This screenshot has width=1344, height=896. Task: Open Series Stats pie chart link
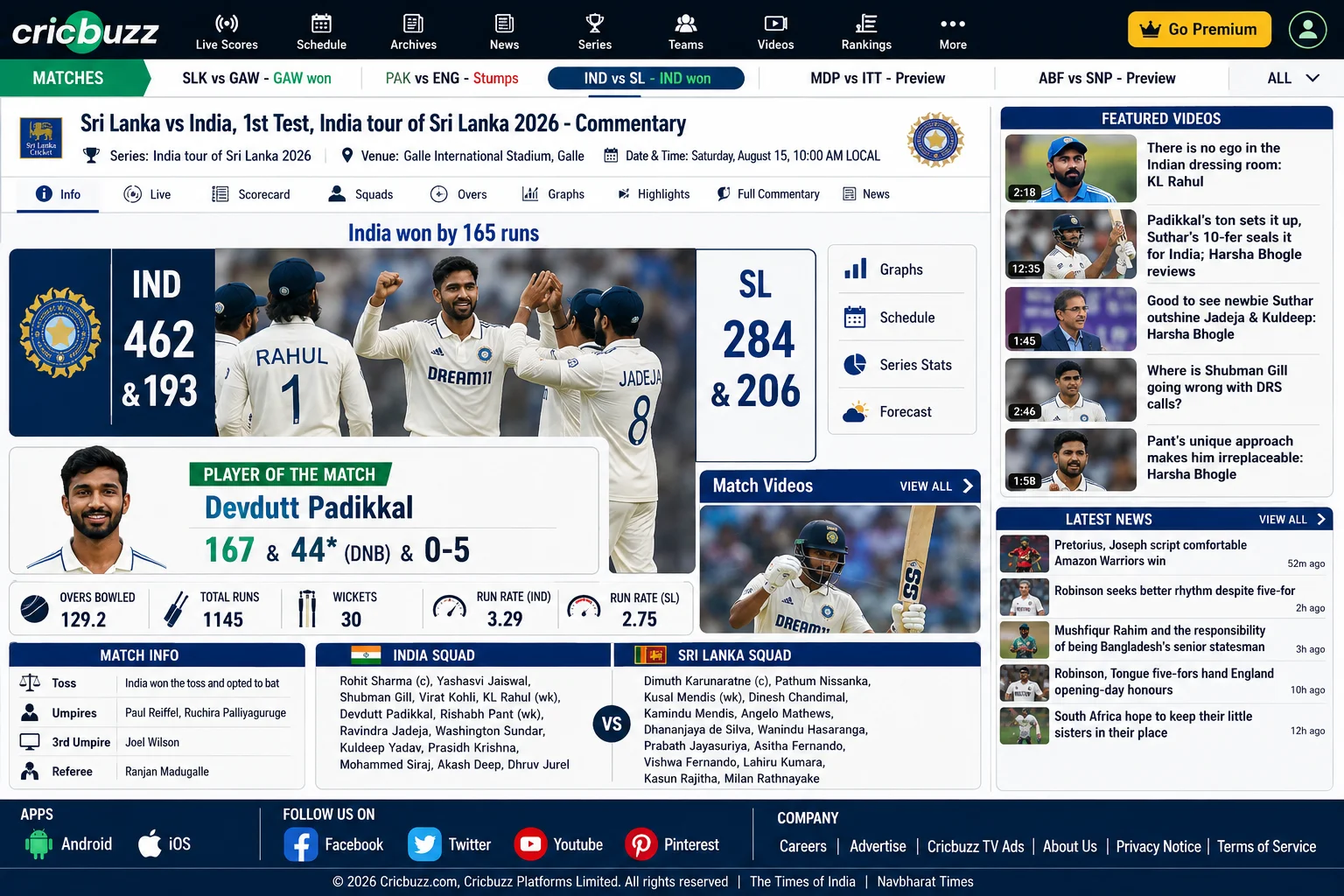tap(855, 364)
